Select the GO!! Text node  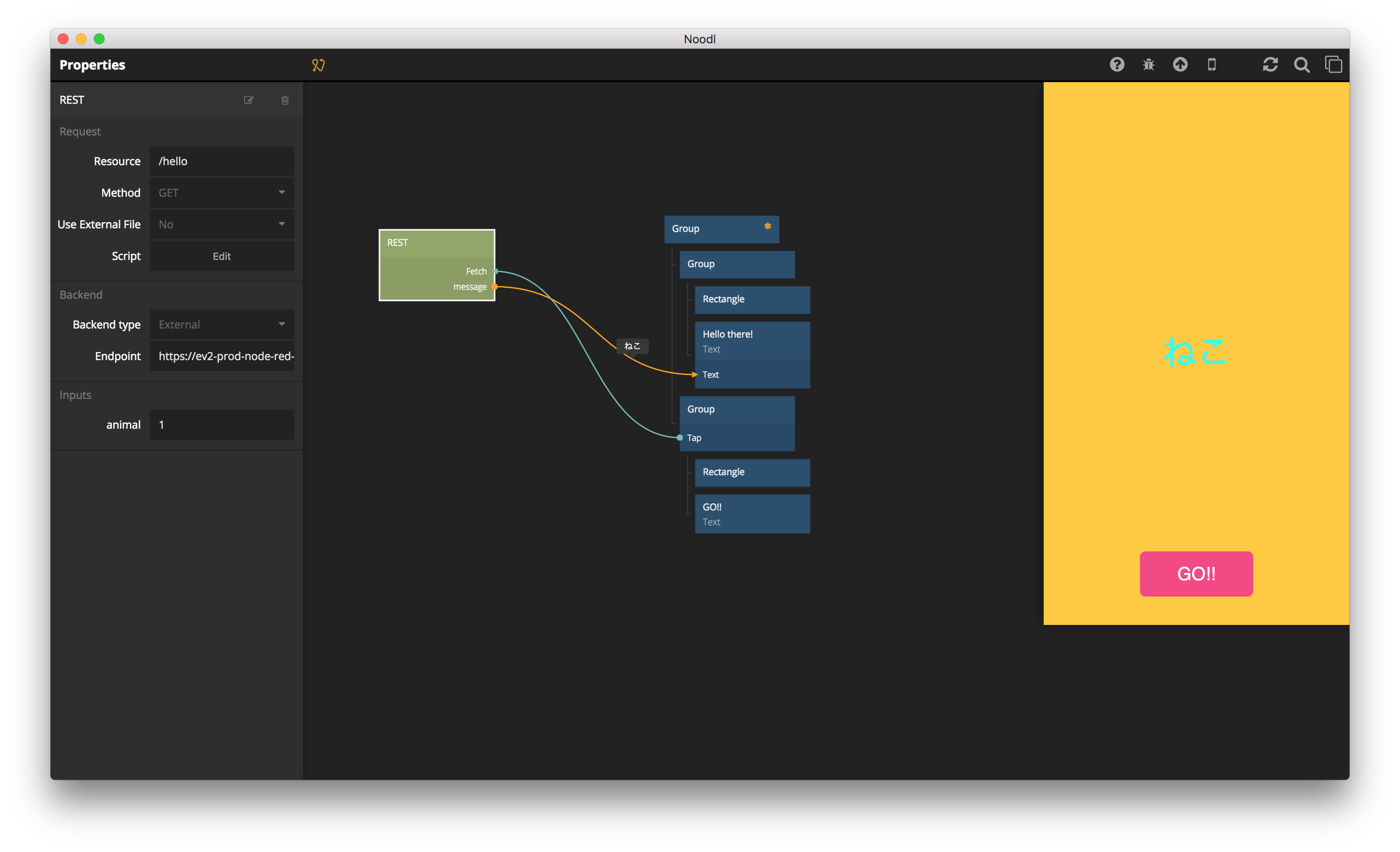point(752,514)
